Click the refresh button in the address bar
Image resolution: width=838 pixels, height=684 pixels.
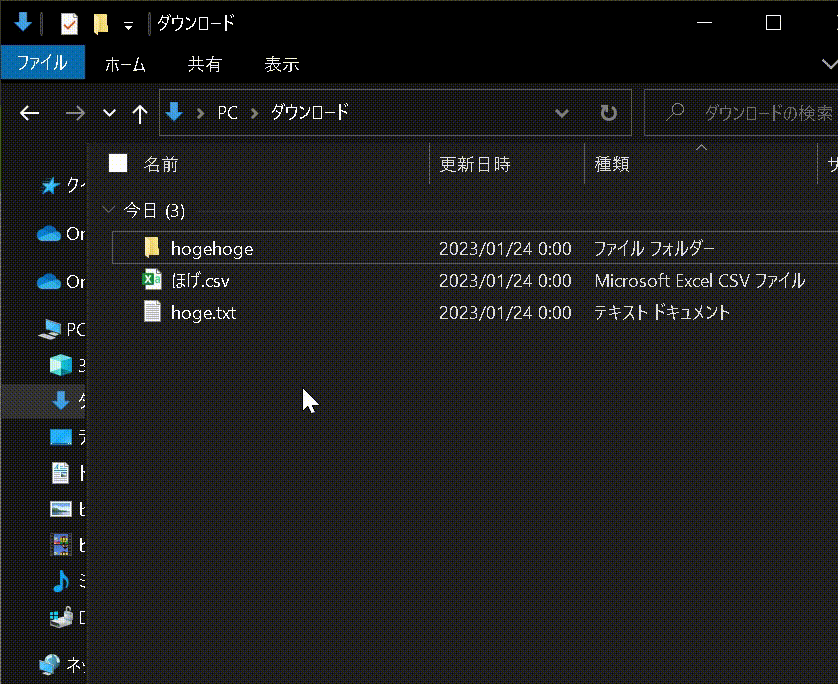608,112
